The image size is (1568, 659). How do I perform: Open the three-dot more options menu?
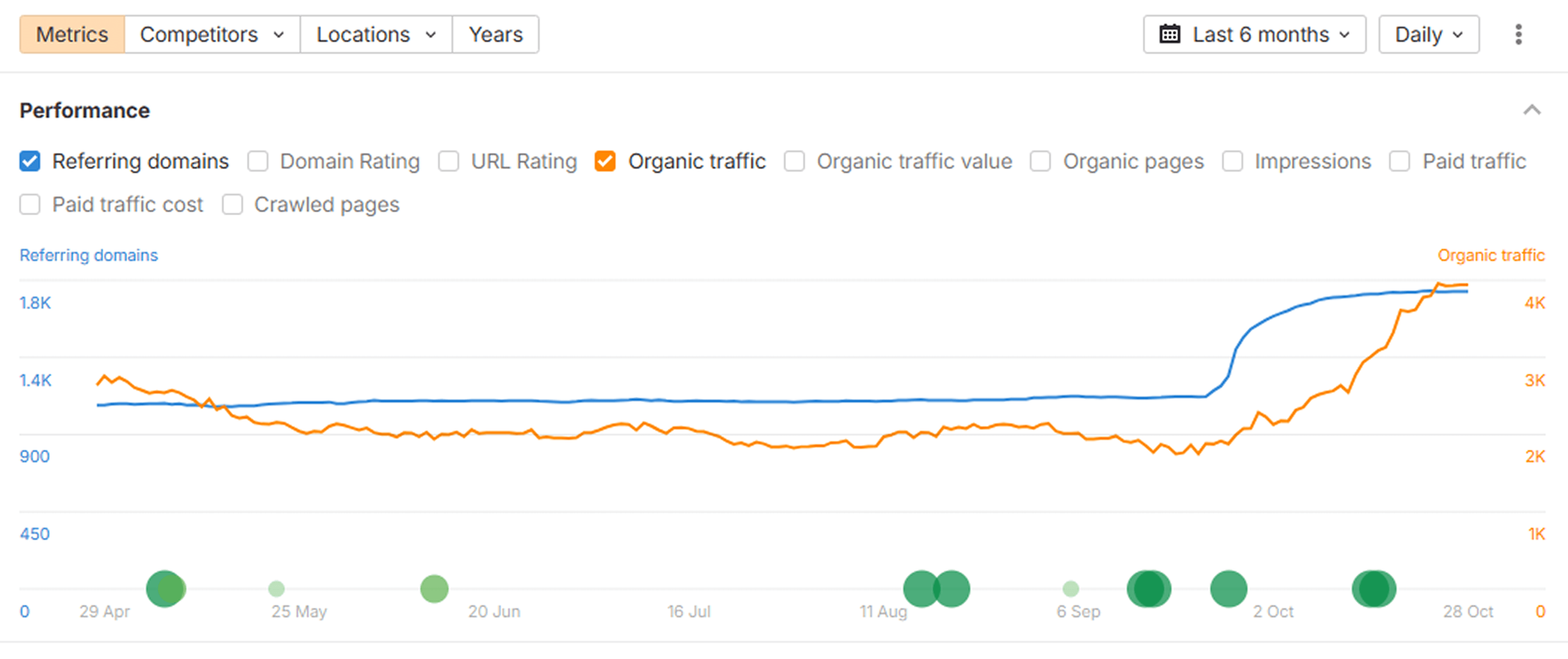1518,35
